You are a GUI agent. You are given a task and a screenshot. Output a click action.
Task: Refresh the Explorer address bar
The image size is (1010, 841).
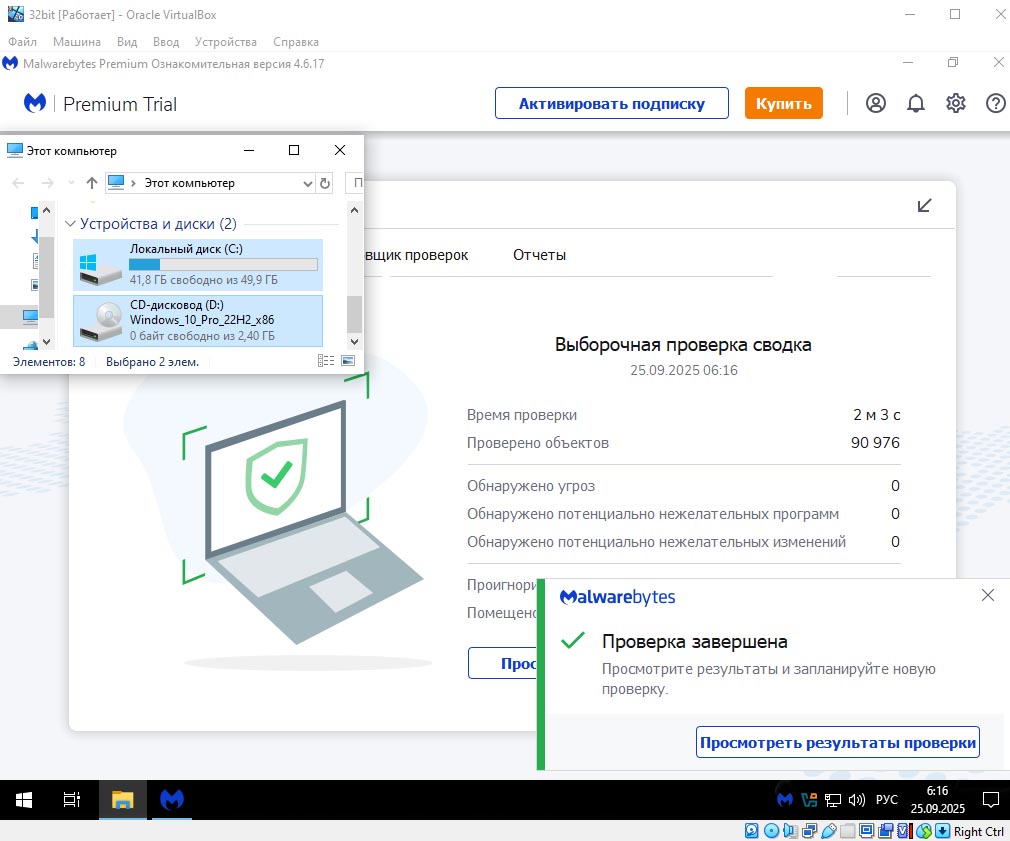click(x=325, y=184)
